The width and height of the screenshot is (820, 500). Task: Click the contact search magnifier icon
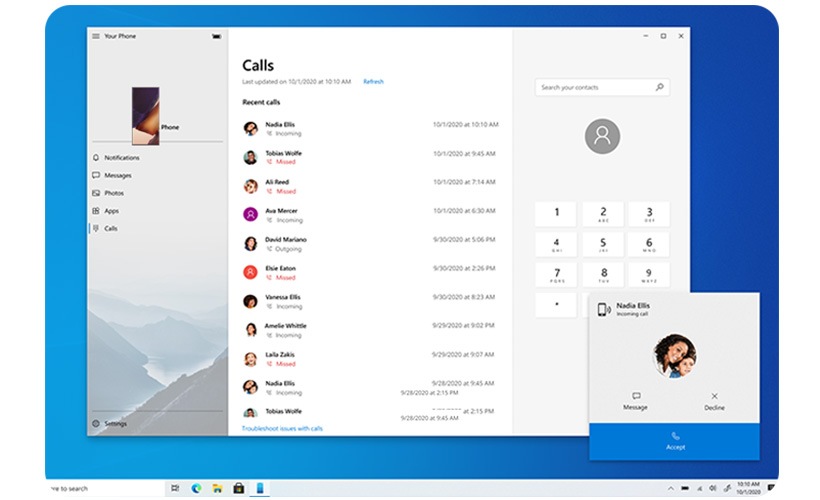click(659, 87)
